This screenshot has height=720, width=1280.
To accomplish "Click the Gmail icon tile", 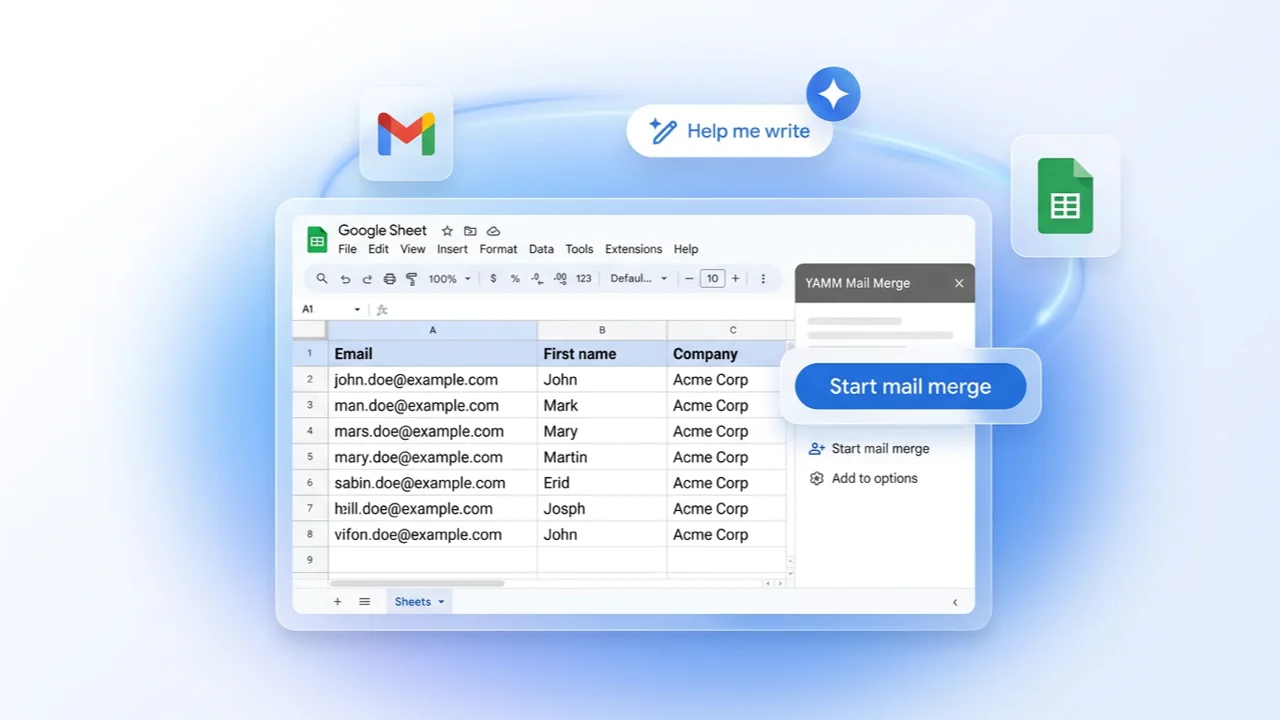I will pyautogui.click(x=406, y=134).
